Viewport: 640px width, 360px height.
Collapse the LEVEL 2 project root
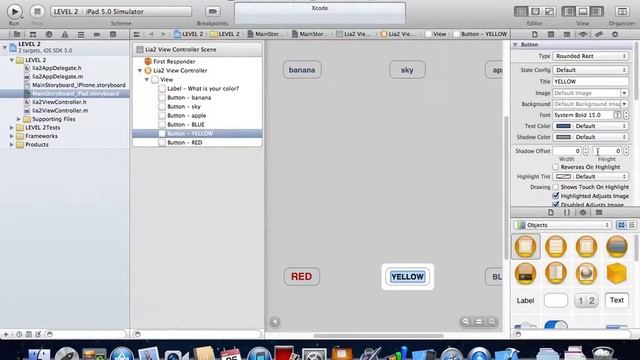coord(5,48)
